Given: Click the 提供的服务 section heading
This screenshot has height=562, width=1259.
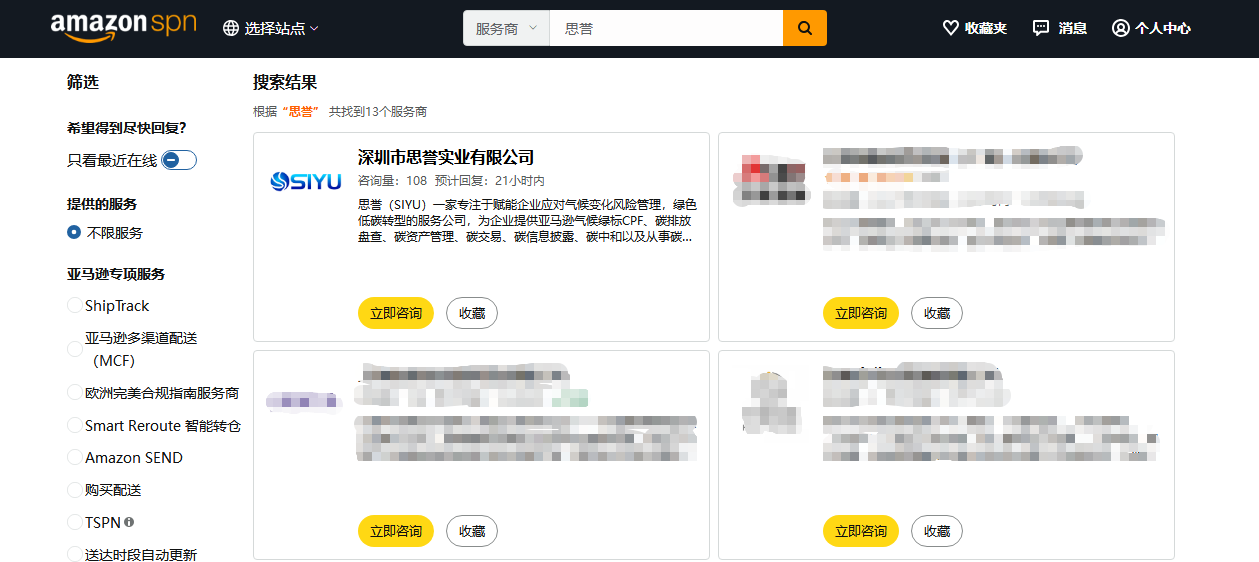Looking at the screenshot, I should pyautogui.click(x=102, y=203).
